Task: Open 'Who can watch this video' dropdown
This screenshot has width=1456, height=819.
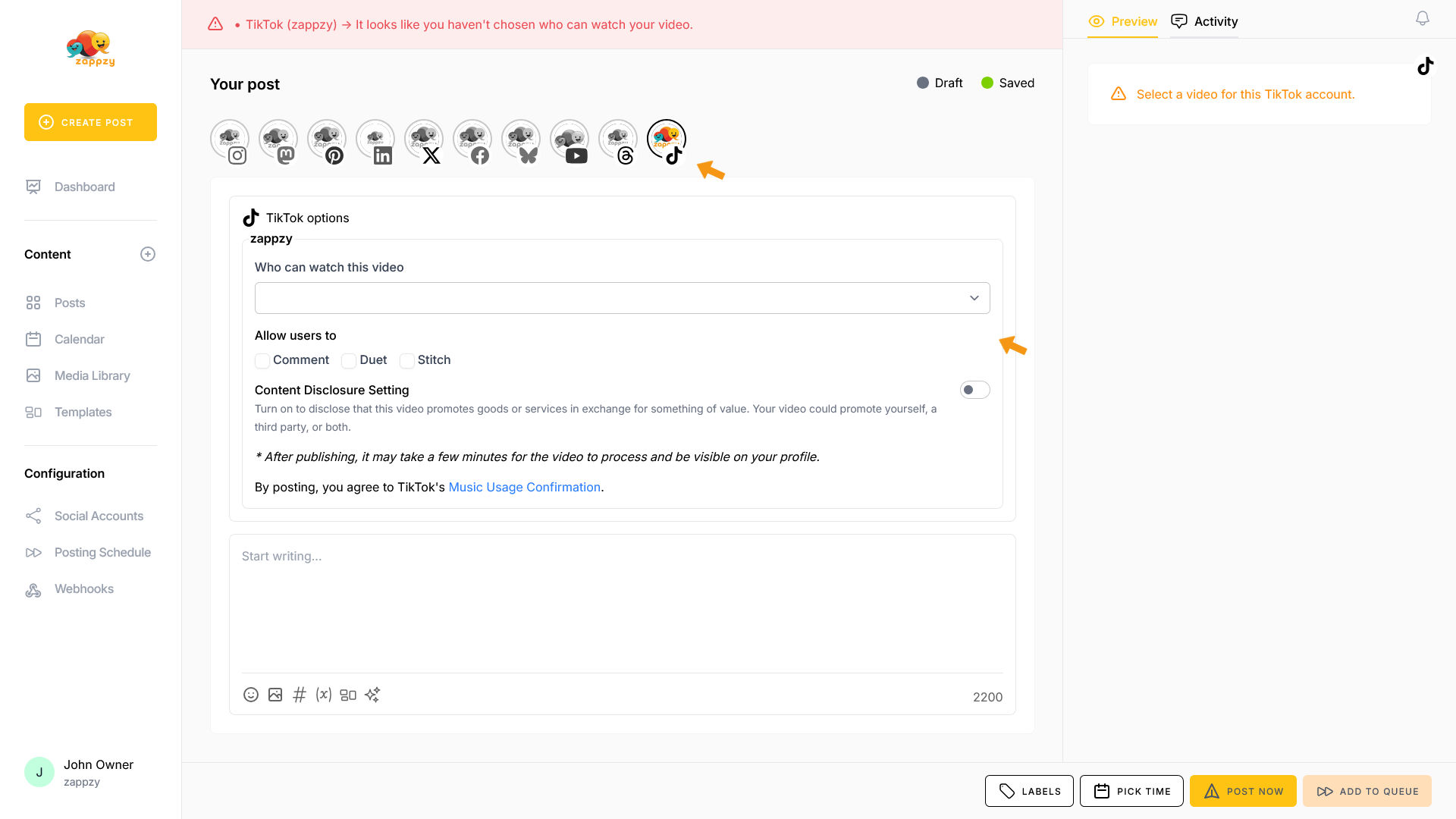Action: tap(622, 298)
